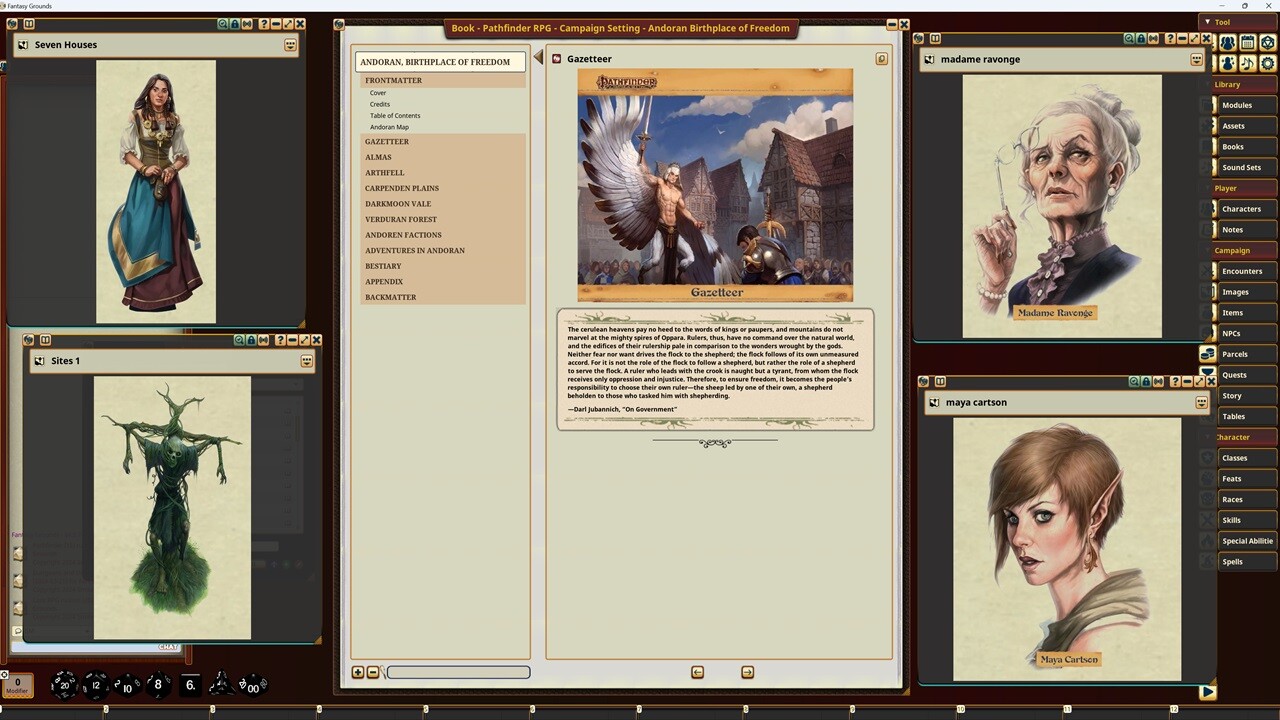Open the sound playback tool icon
Image resolution: width=1280 pixels, height=720 pixels.
point(1248,63)
